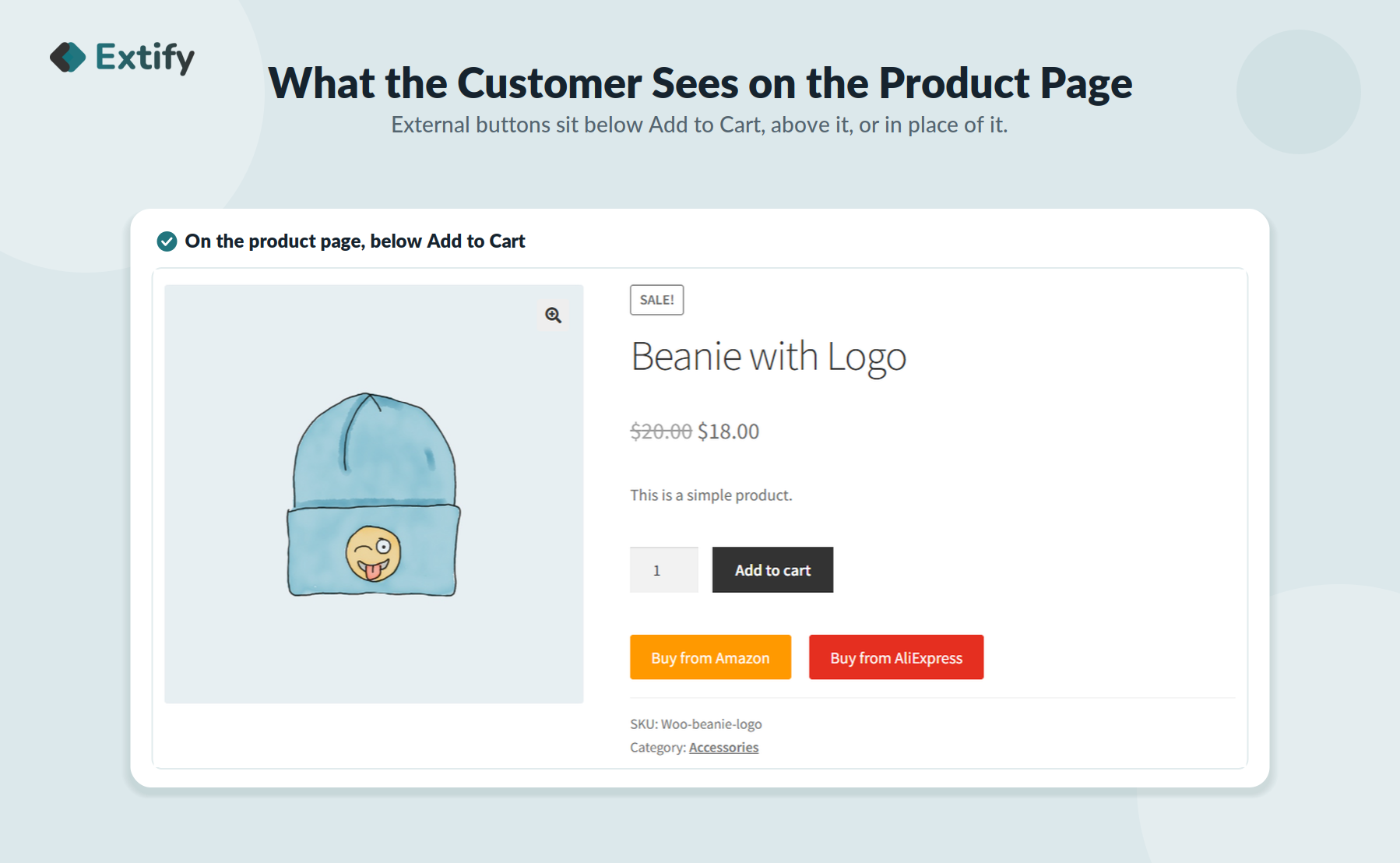Focus the quantity input field
The height and width of the screenshot is (863, 1400).
tap(664, 570)
